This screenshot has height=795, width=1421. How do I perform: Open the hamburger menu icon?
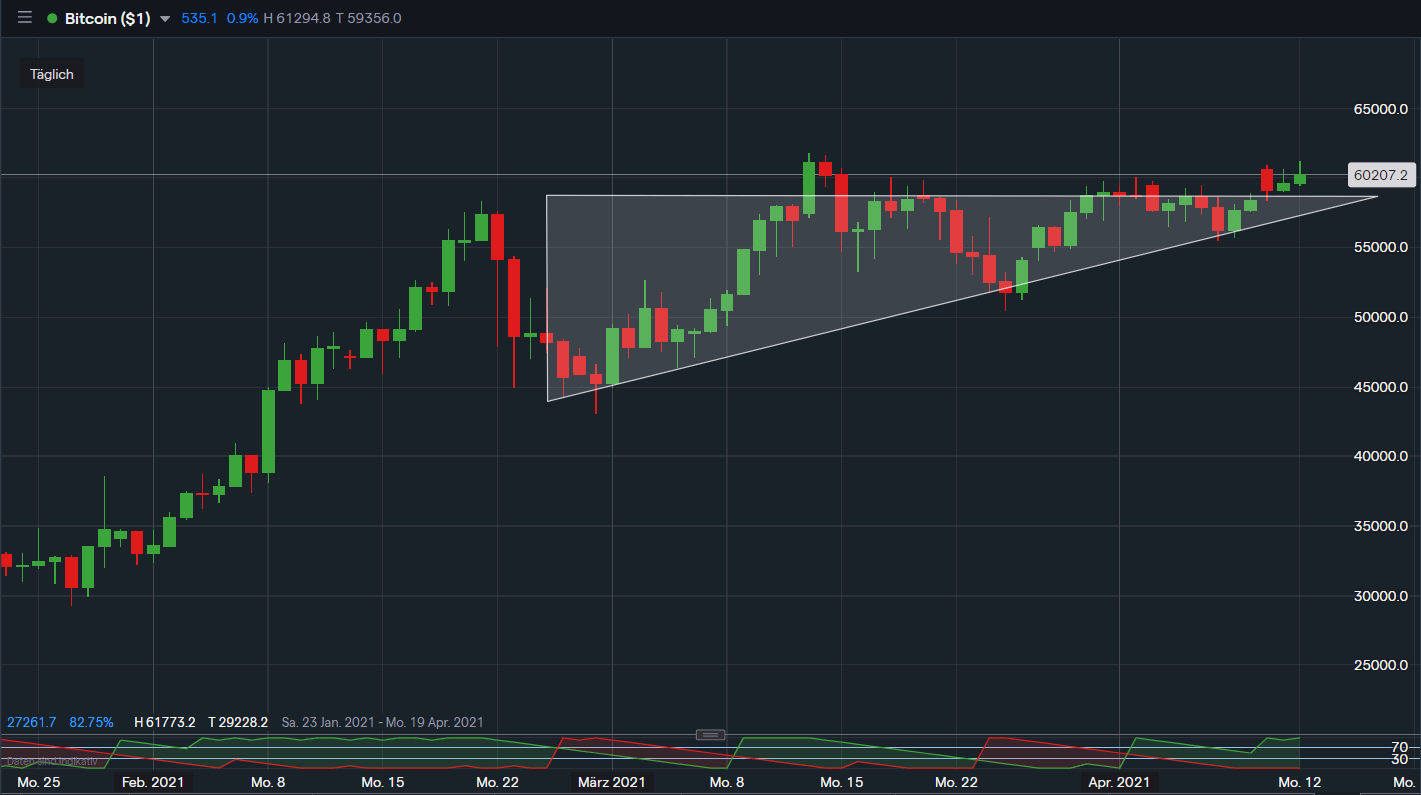coord(25,18)
